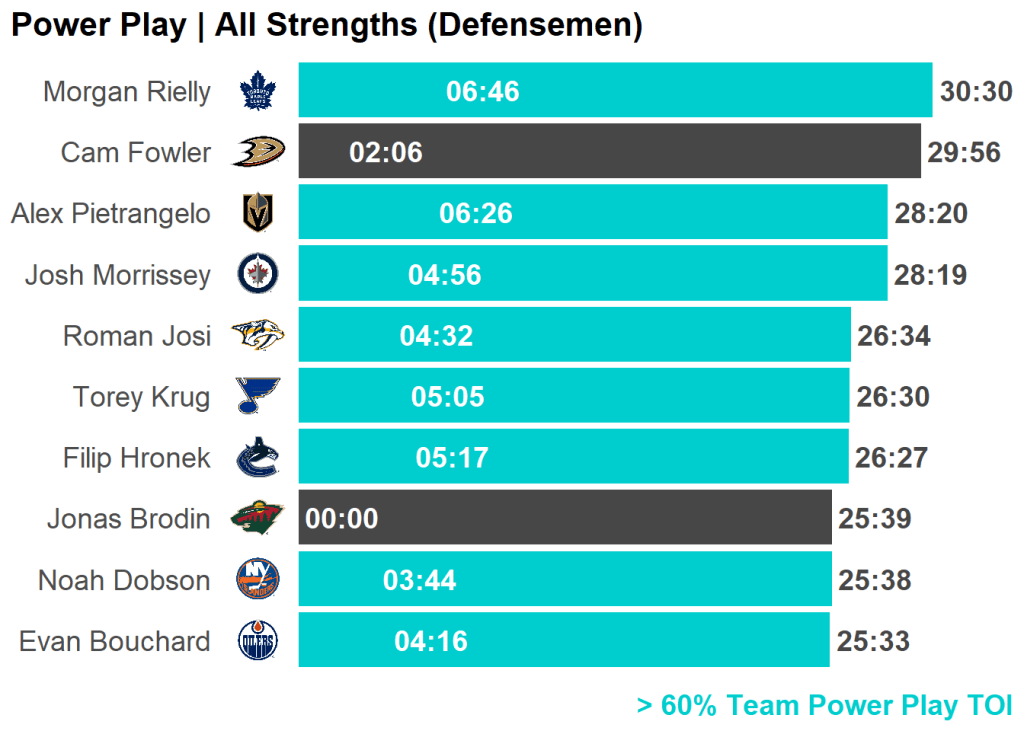The height and width of the screenshot is (731, 1024).
Task: Click the Toronto Maple Leafs logo
Action: click(258, 92)
